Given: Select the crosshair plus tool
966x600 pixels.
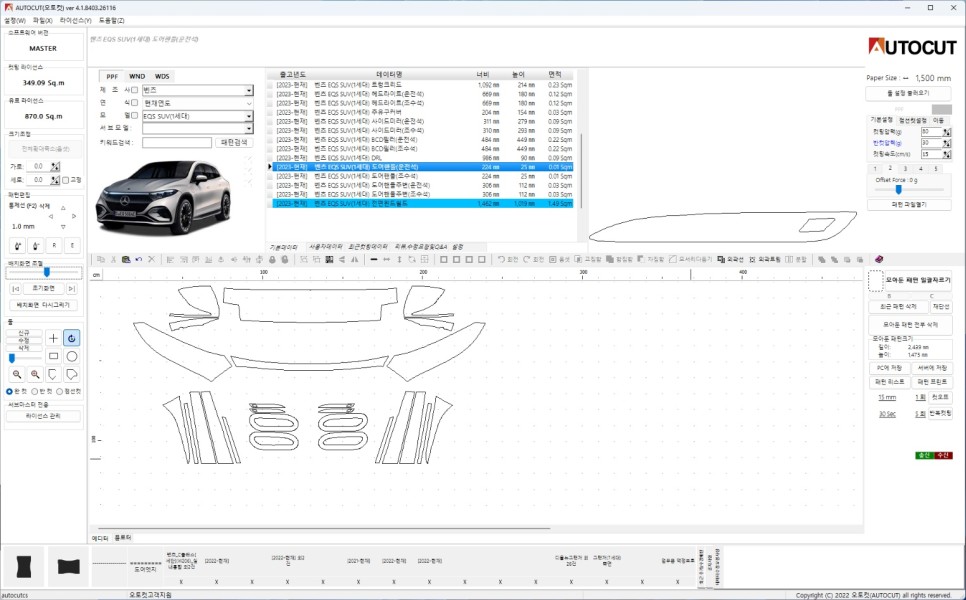Looking at the screenshot, I should [x=53, y=338].
